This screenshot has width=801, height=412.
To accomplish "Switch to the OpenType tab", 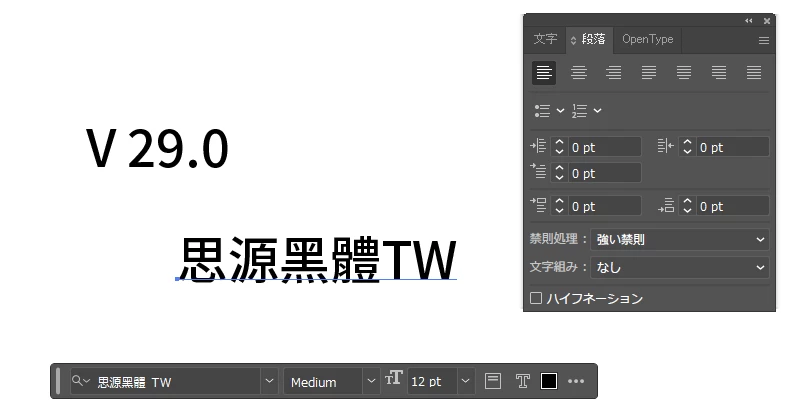I will [x=648, y=39].
